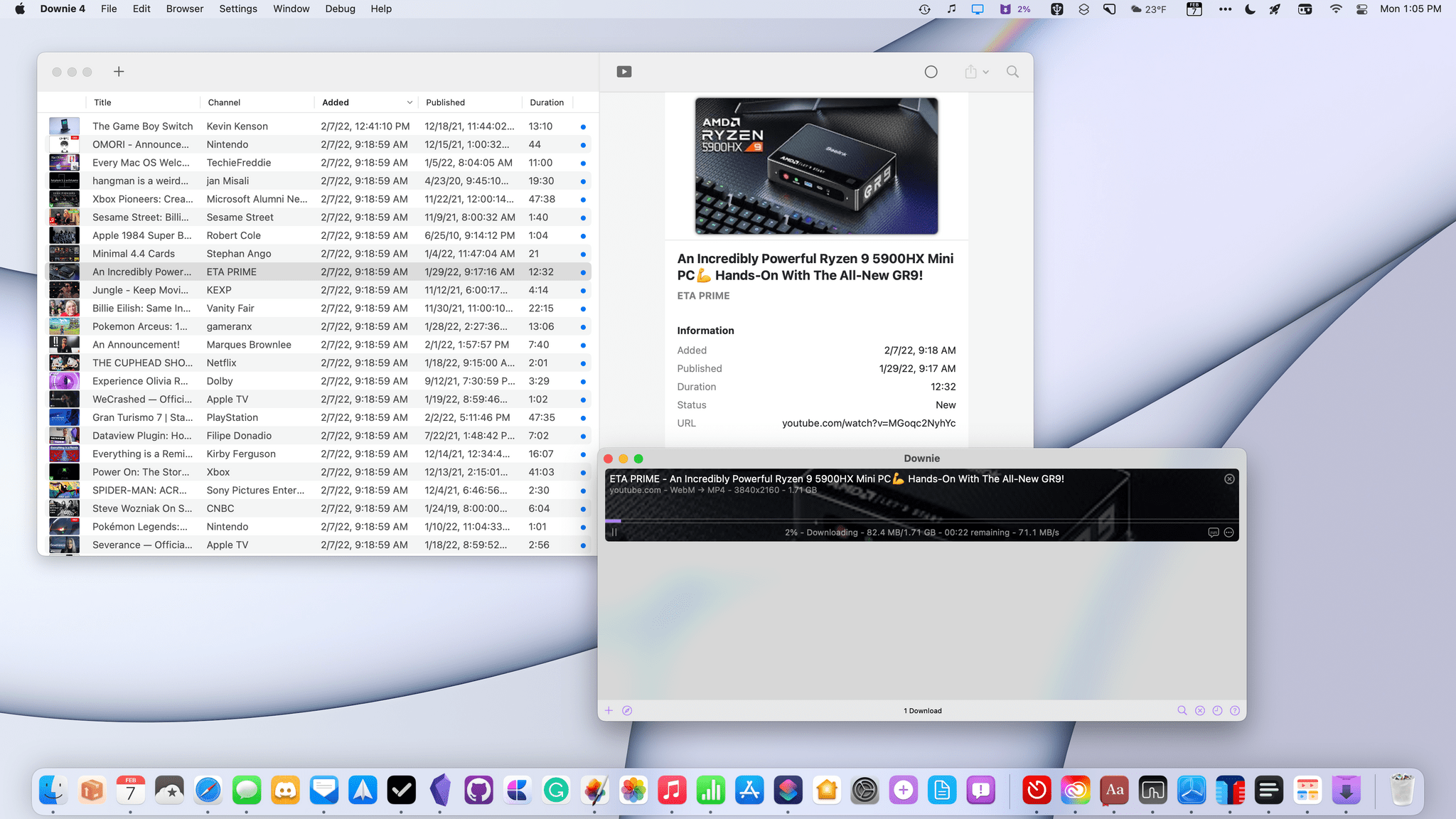Open the Wi-Fi menu bar icon
This screenshot has height=819, width=1456.
(x=1336, y=9)
